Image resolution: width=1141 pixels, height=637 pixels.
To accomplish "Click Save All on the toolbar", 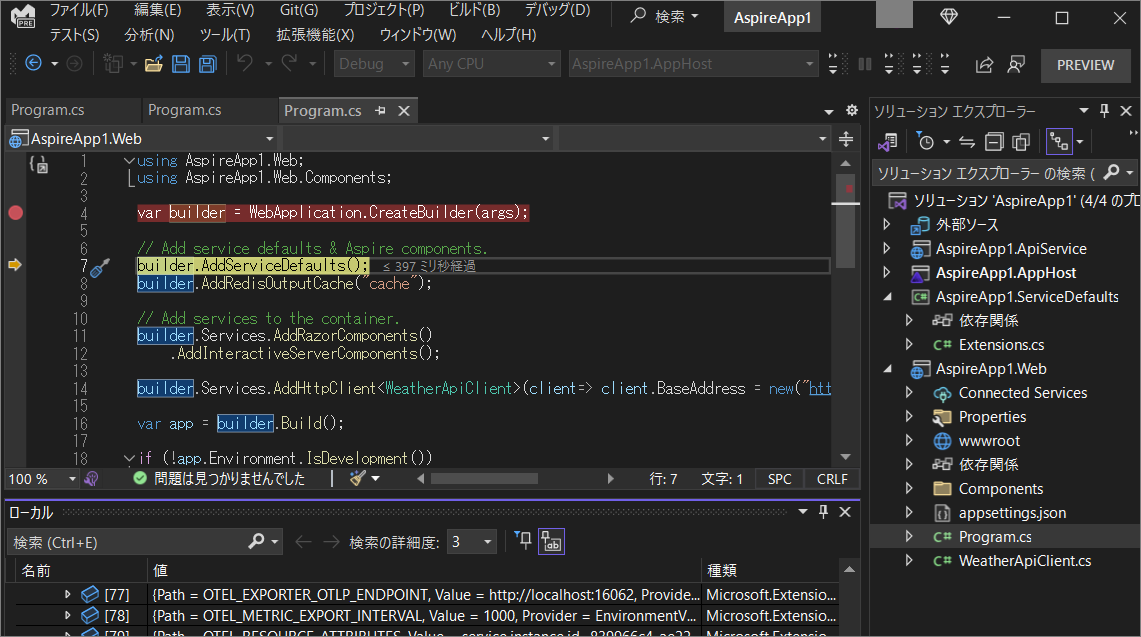I will (207, 64).
